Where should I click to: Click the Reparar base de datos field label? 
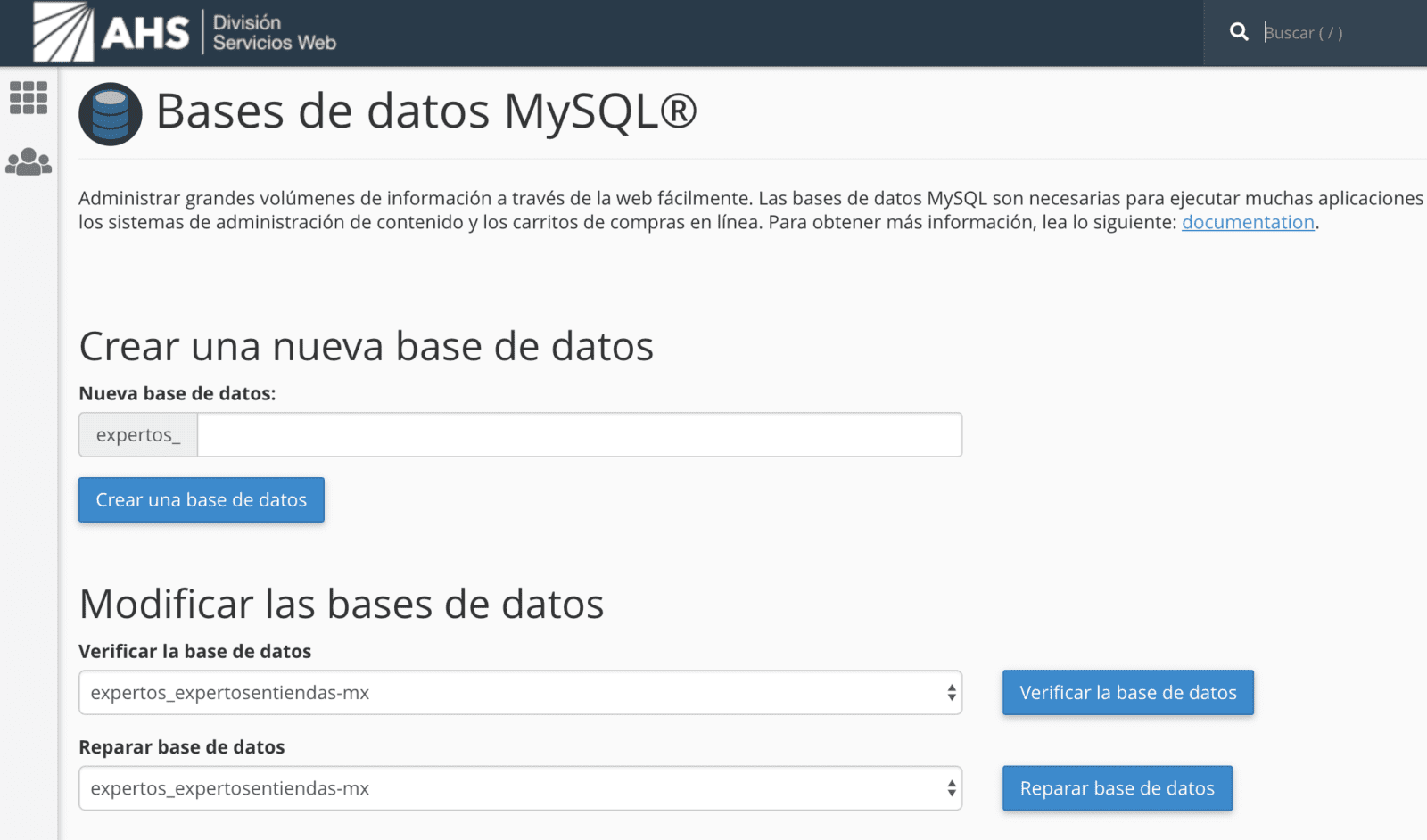tap(182, 747)
